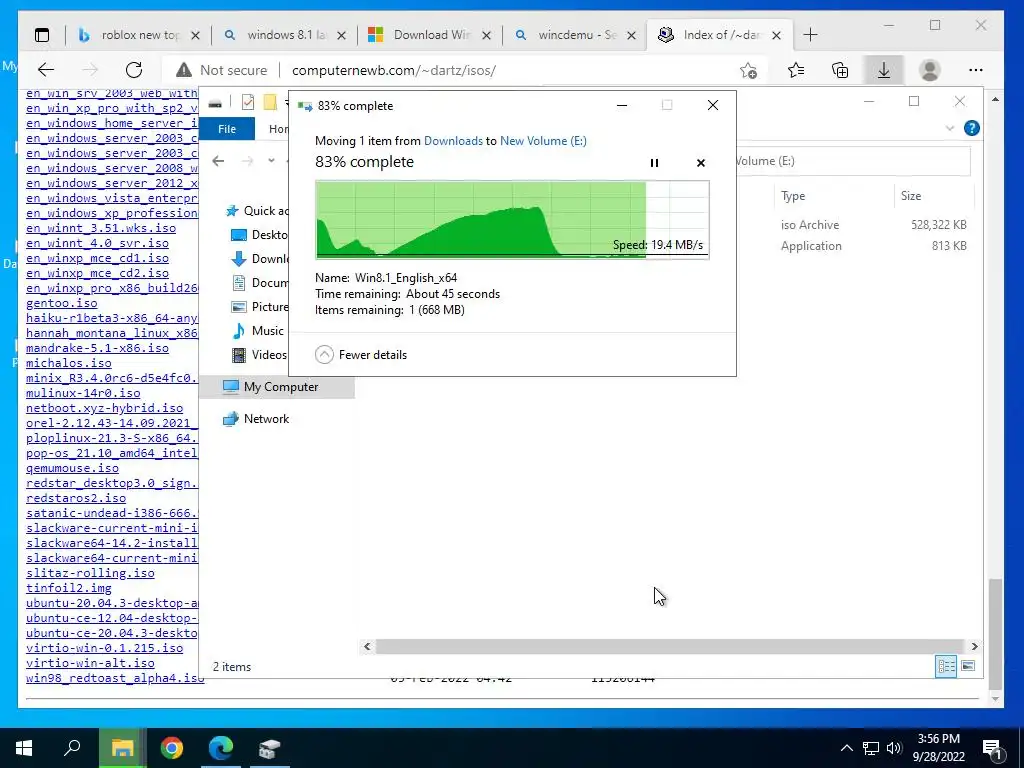Open Documents folder in navigation pane
Image resolution: width=1024 pixels, height=768 pixels.
259,283
